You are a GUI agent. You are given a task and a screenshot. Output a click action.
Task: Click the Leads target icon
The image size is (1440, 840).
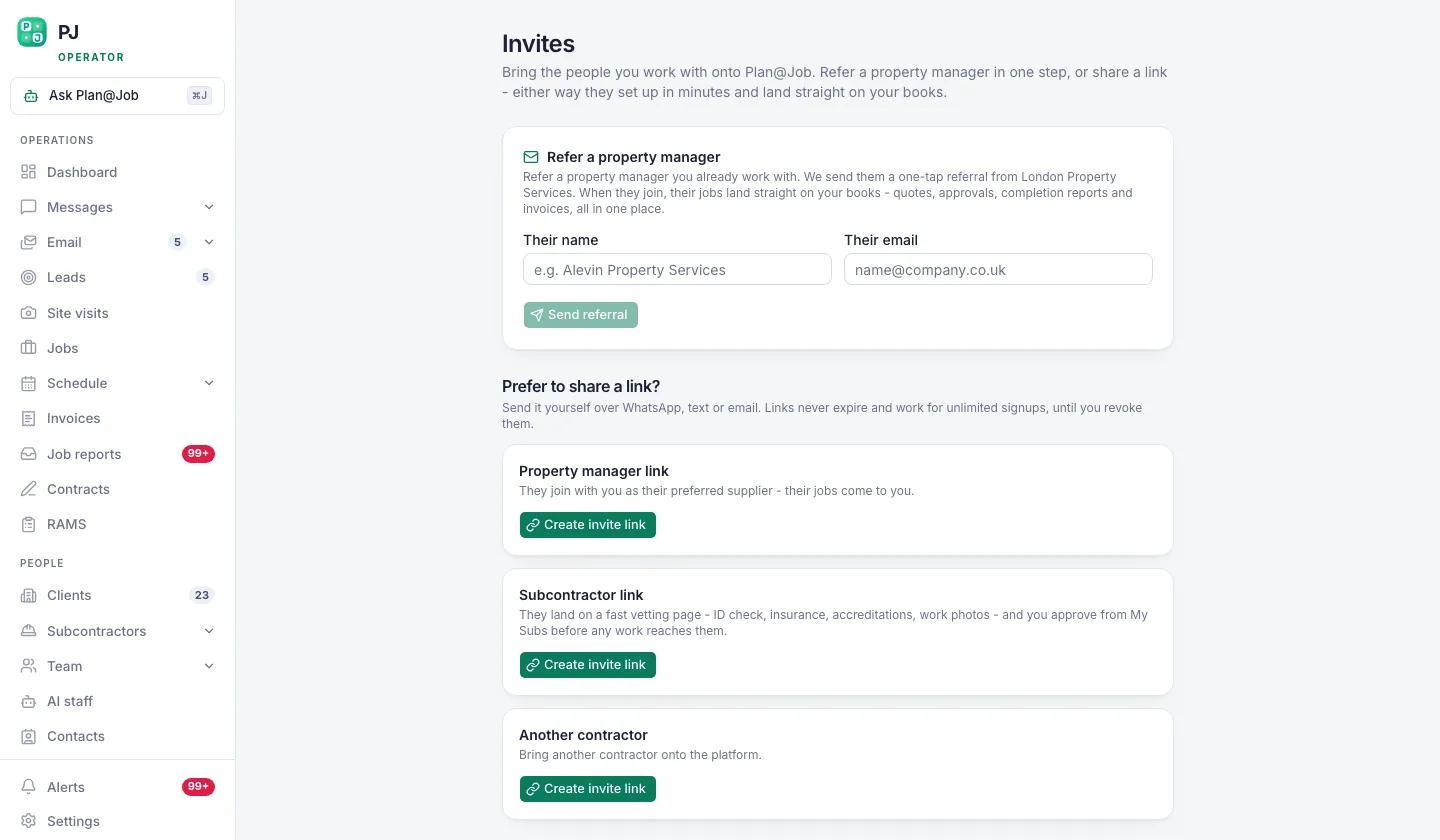[x=28, y=277]
